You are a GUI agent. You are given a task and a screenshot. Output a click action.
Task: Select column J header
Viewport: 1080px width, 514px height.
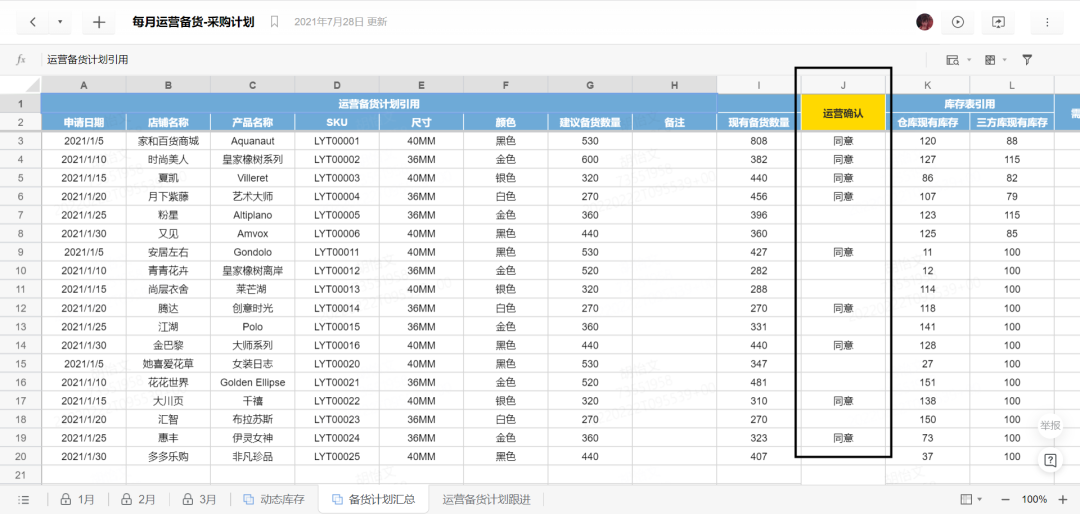coord(843,85)
